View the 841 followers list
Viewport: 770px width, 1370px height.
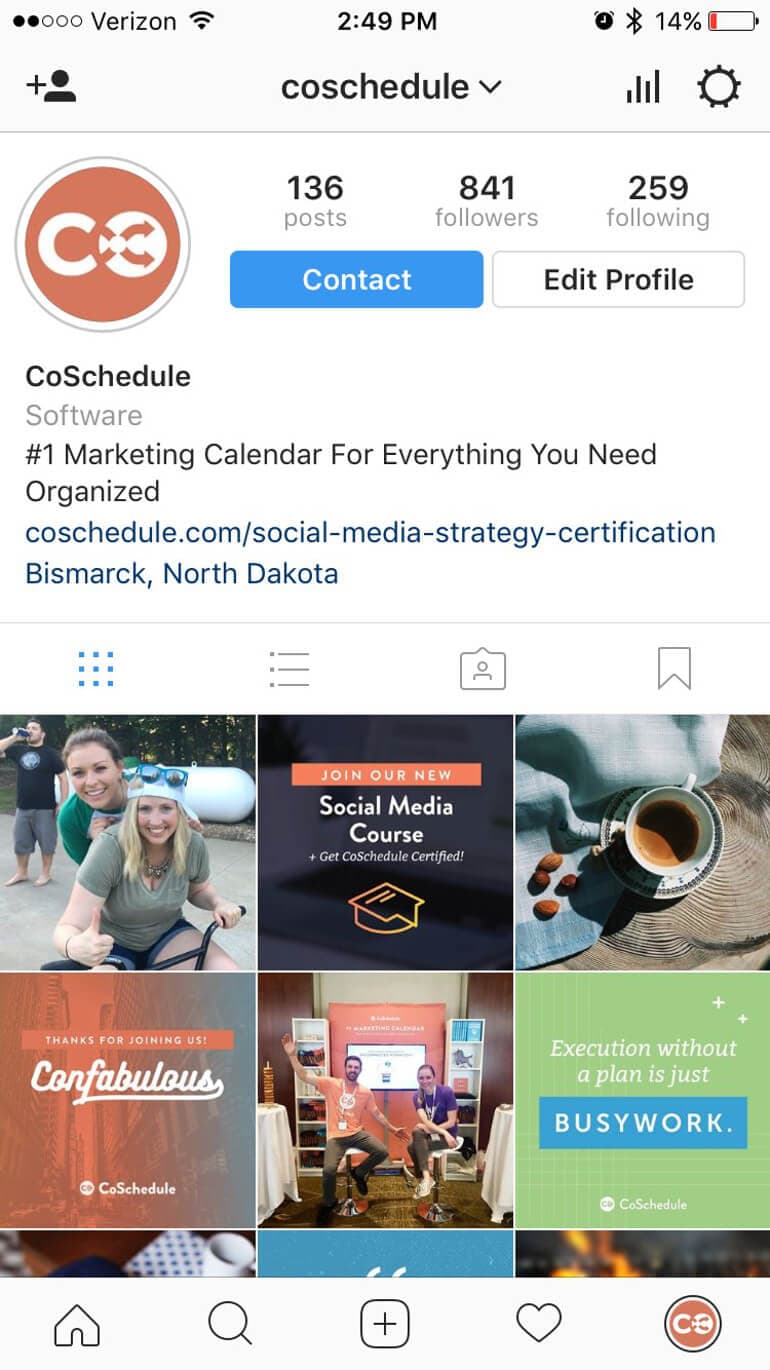486,201
